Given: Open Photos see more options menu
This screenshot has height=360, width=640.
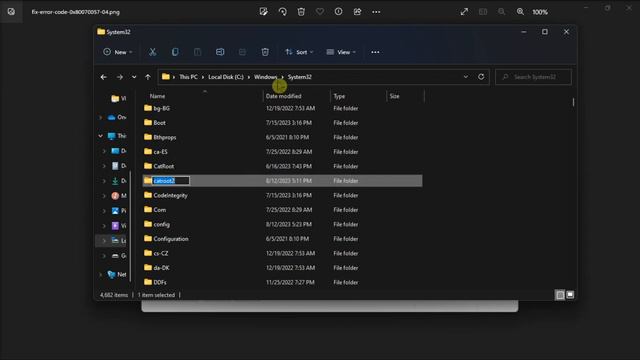Looking at the screenshot, I should (x=376, y=12).
